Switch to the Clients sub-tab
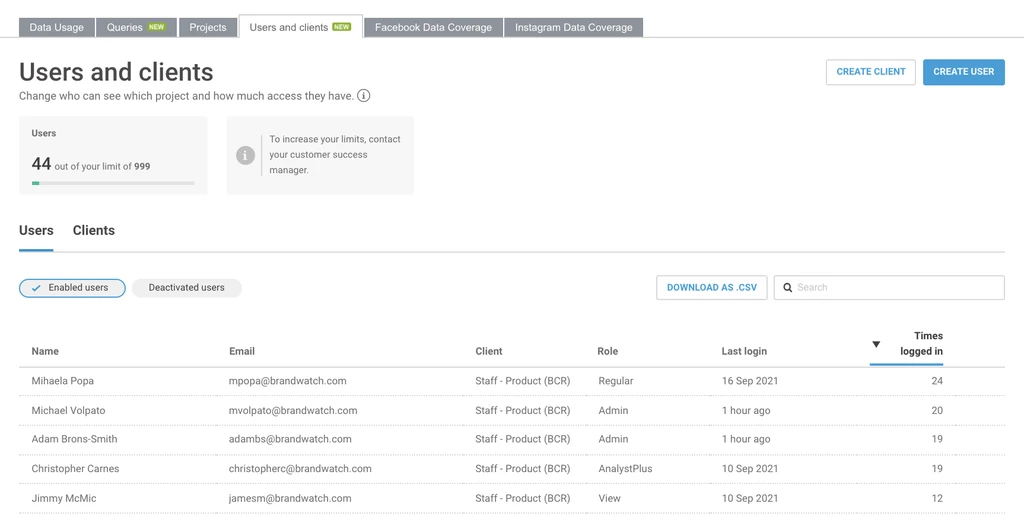The width and height of the screenshot is (1024, 516). pos(94,231)
